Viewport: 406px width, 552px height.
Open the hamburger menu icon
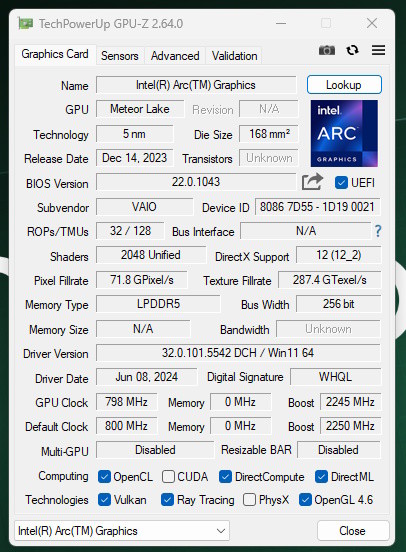coord(379,50)
